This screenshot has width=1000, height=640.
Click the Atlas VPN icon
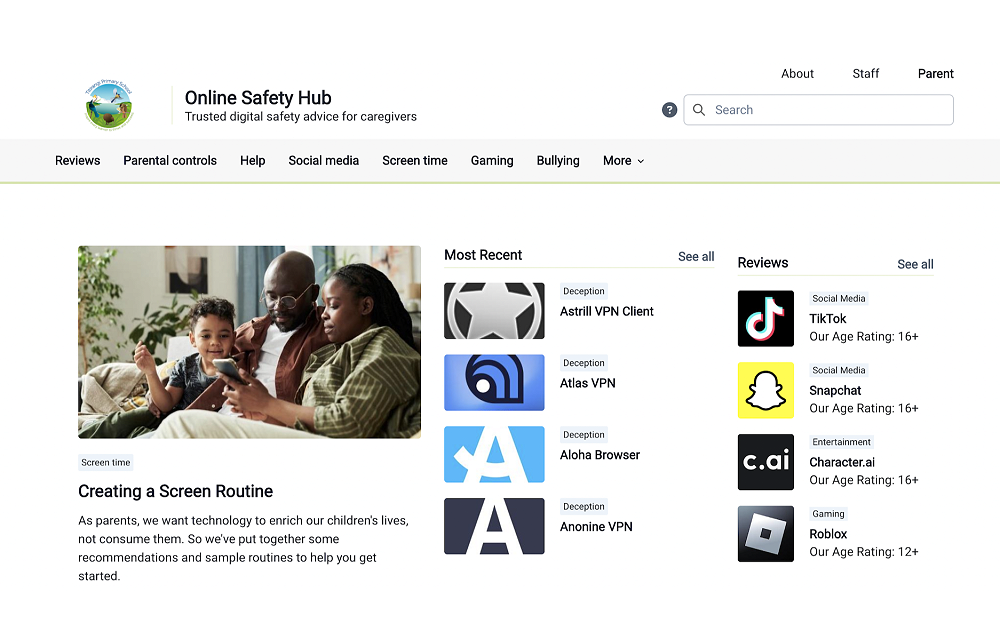(494, 383)
